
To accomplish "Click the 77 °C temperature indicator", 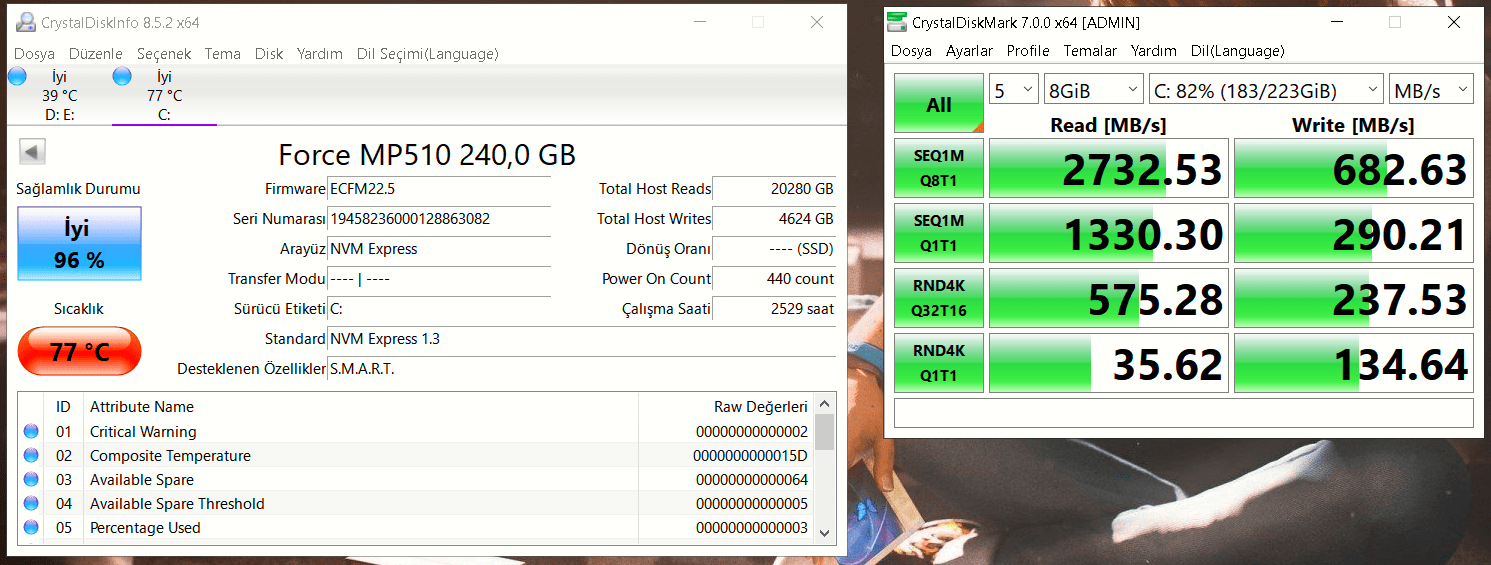I will click(80, 351).
